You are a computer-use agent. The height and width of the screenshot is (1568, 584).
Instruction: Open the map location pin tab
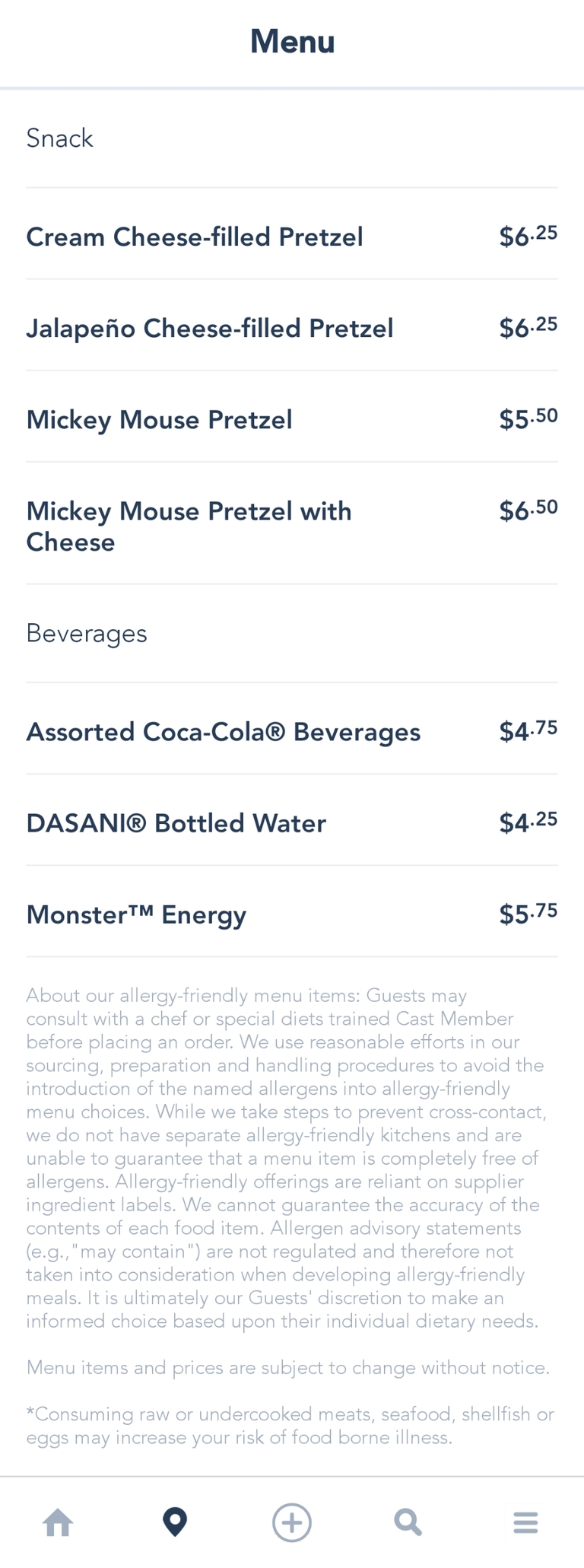click(x=175, y=1522)
